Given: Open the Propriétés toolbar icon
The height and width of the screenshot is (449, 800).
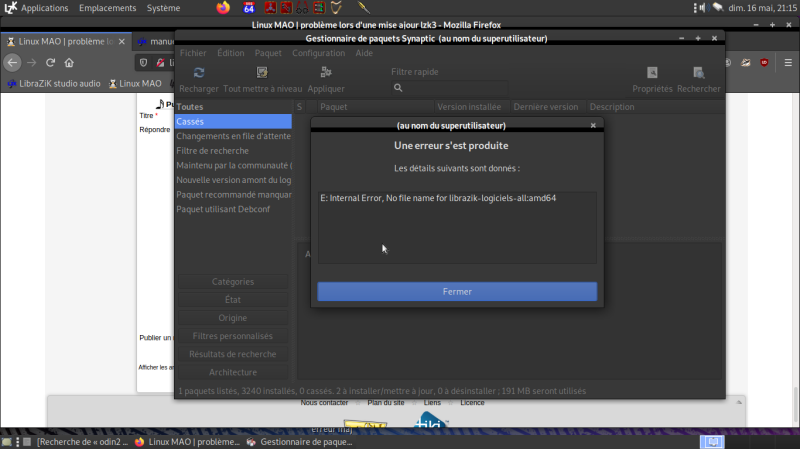Looking at the screenshot, I should click(652, 73).
